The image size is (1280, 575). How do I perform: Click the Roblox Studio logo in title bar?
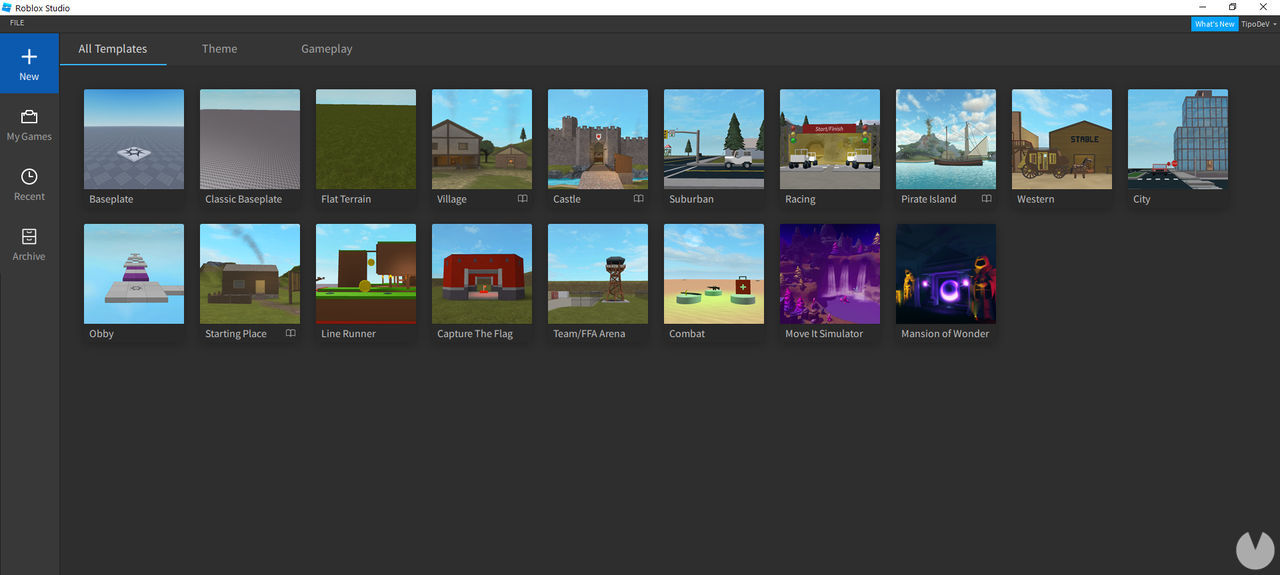tap(7, 7)
